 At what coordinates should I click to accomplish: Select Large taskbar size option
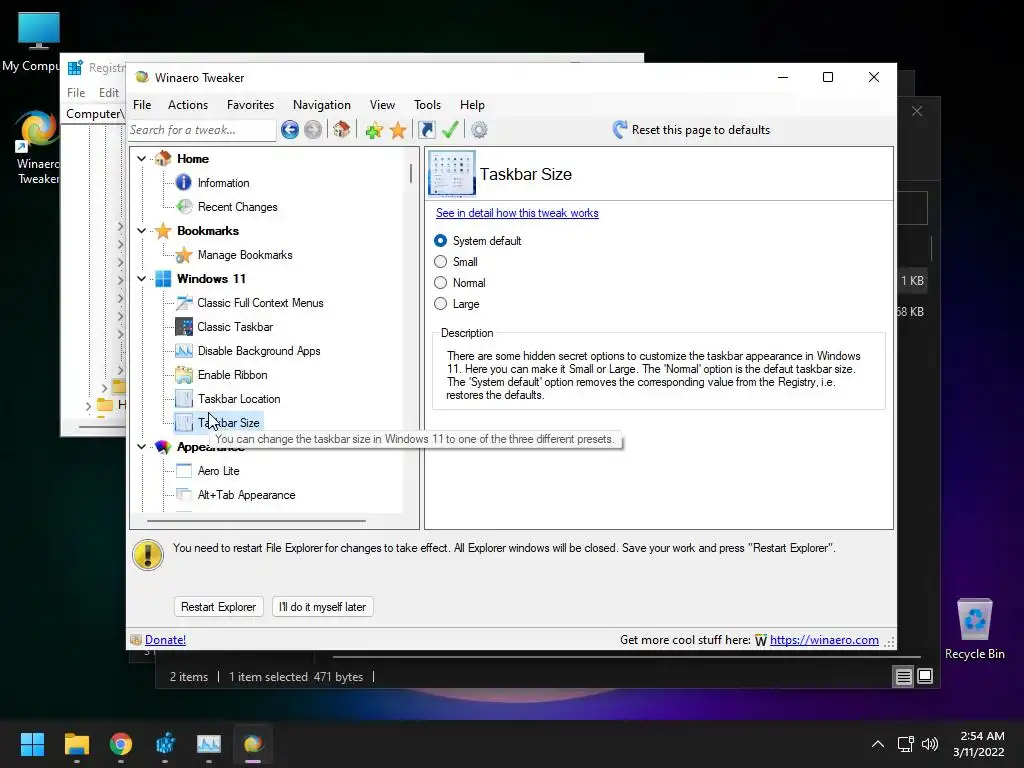441,304
